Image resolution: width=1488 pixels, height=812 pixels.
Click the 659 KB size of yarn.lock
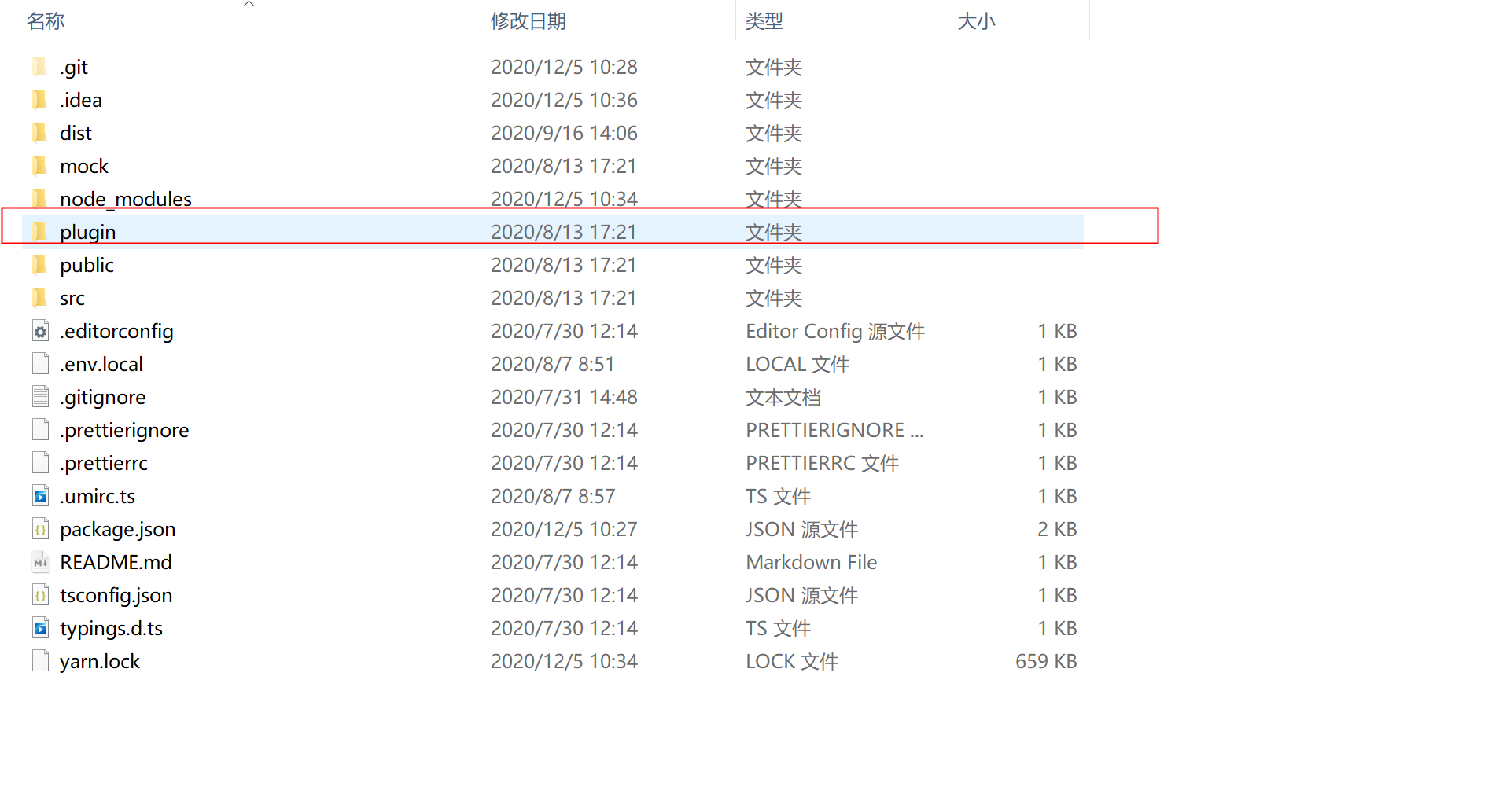point(1046,660)
